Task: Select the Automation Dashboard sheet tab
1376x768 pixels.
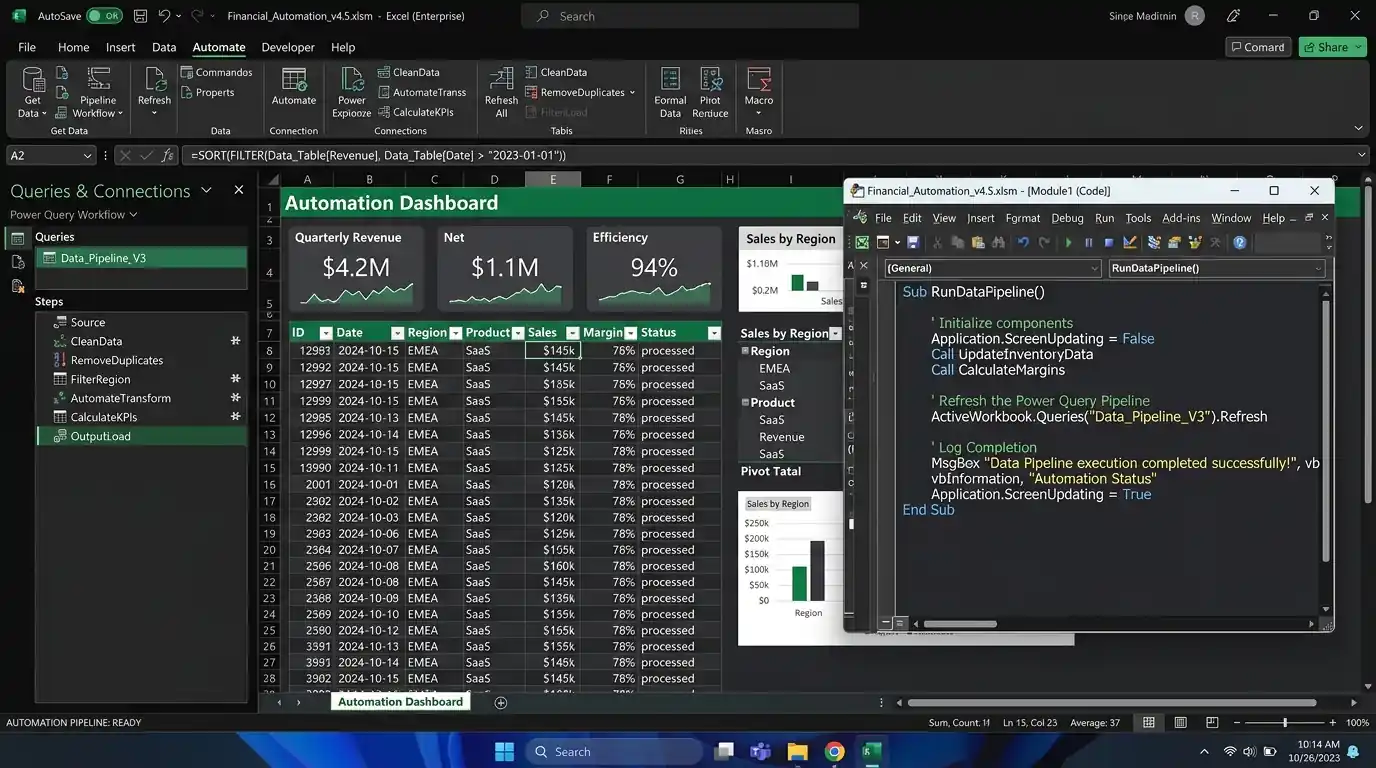Action: pos(400,702)
